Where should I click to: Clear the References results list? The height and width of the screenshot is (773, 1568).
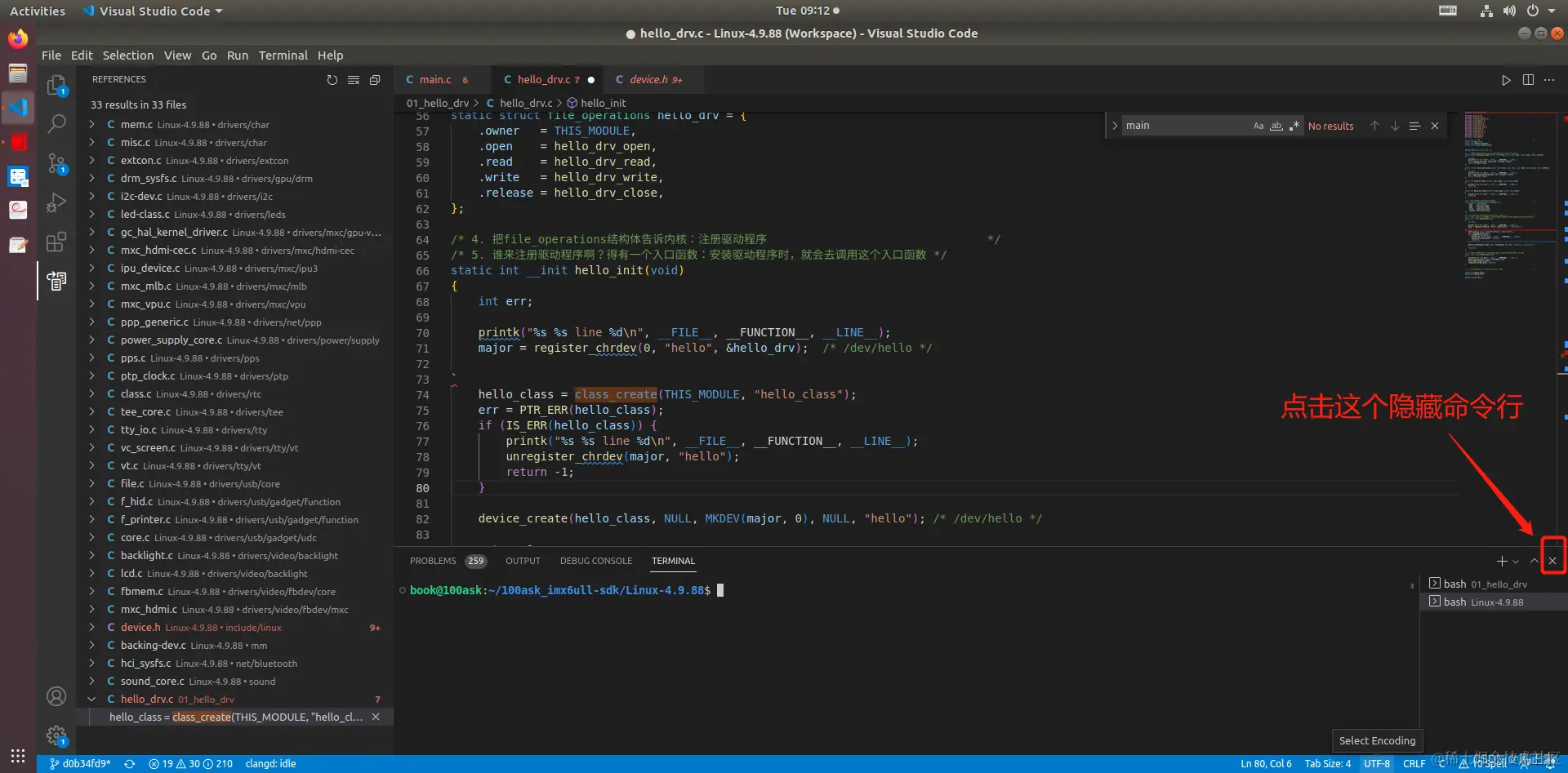354,80
